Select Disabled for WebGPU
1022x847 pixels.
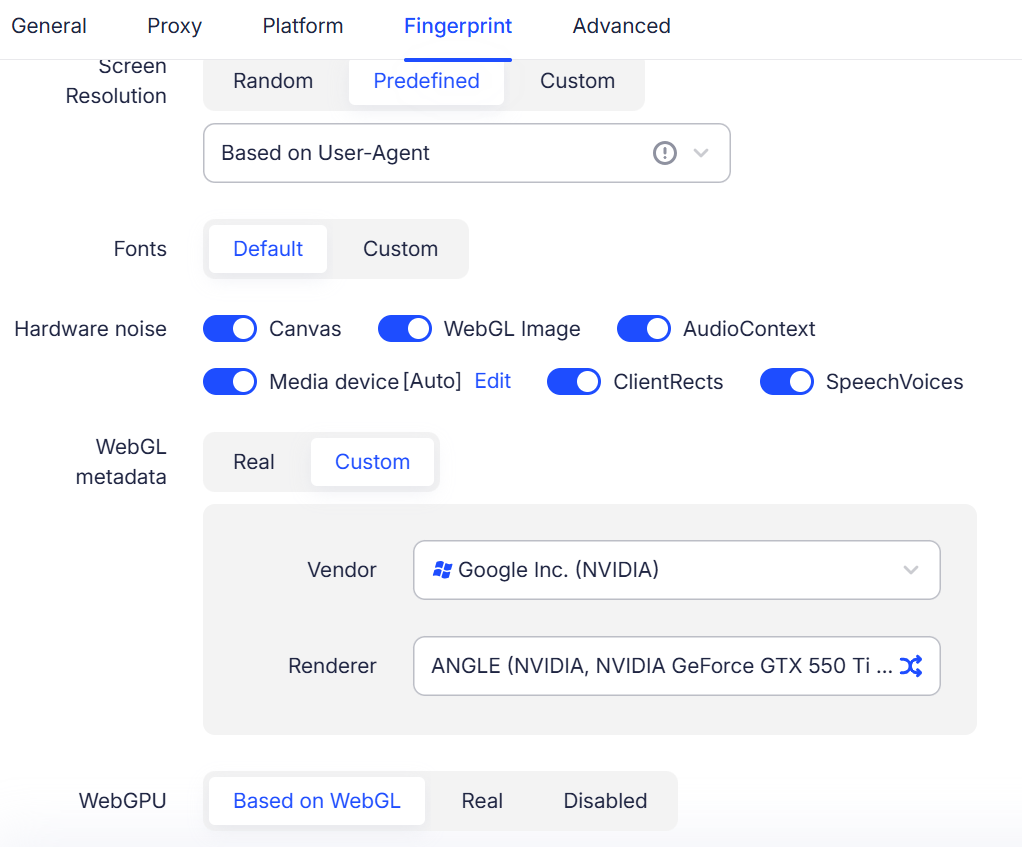click(605, 801)
